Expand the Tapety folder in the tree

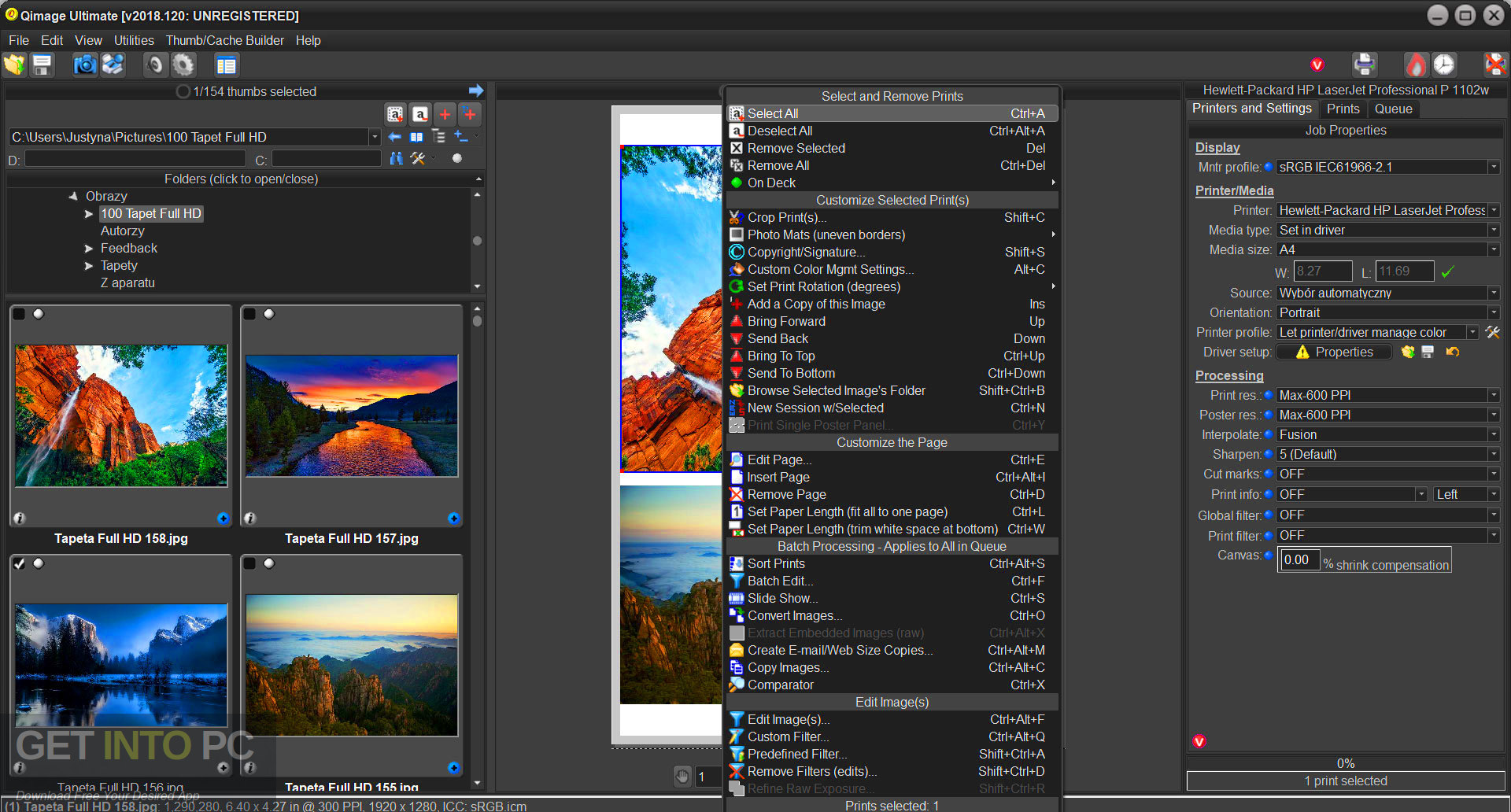[x=88, y=265]
